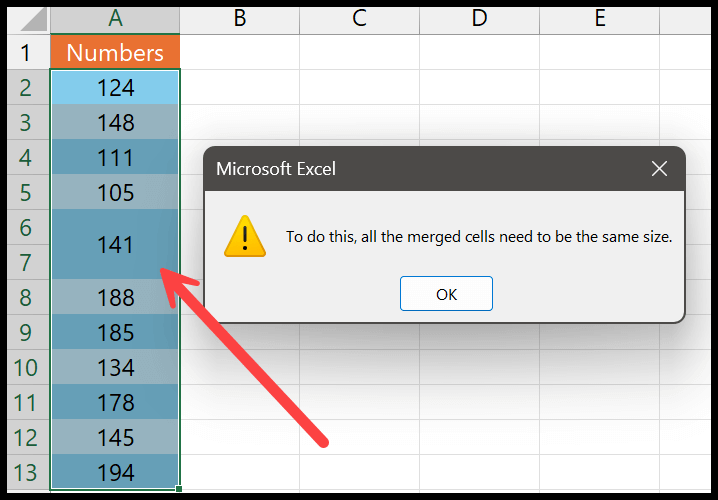Select column A header
This screenshot has height=500, width=718.
click(115, 20)
